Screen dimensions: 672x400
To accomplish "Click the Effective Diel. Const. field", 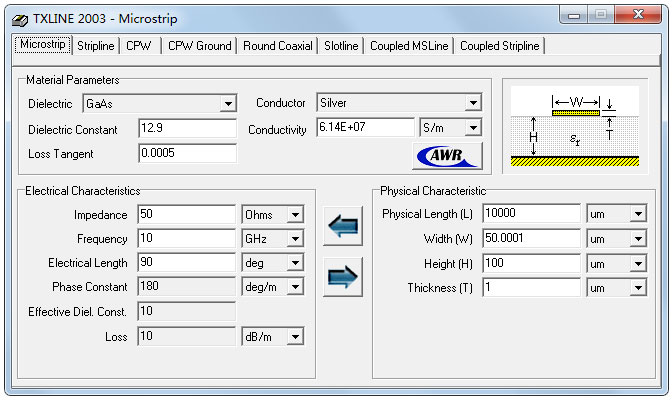I will click(186, 311).
